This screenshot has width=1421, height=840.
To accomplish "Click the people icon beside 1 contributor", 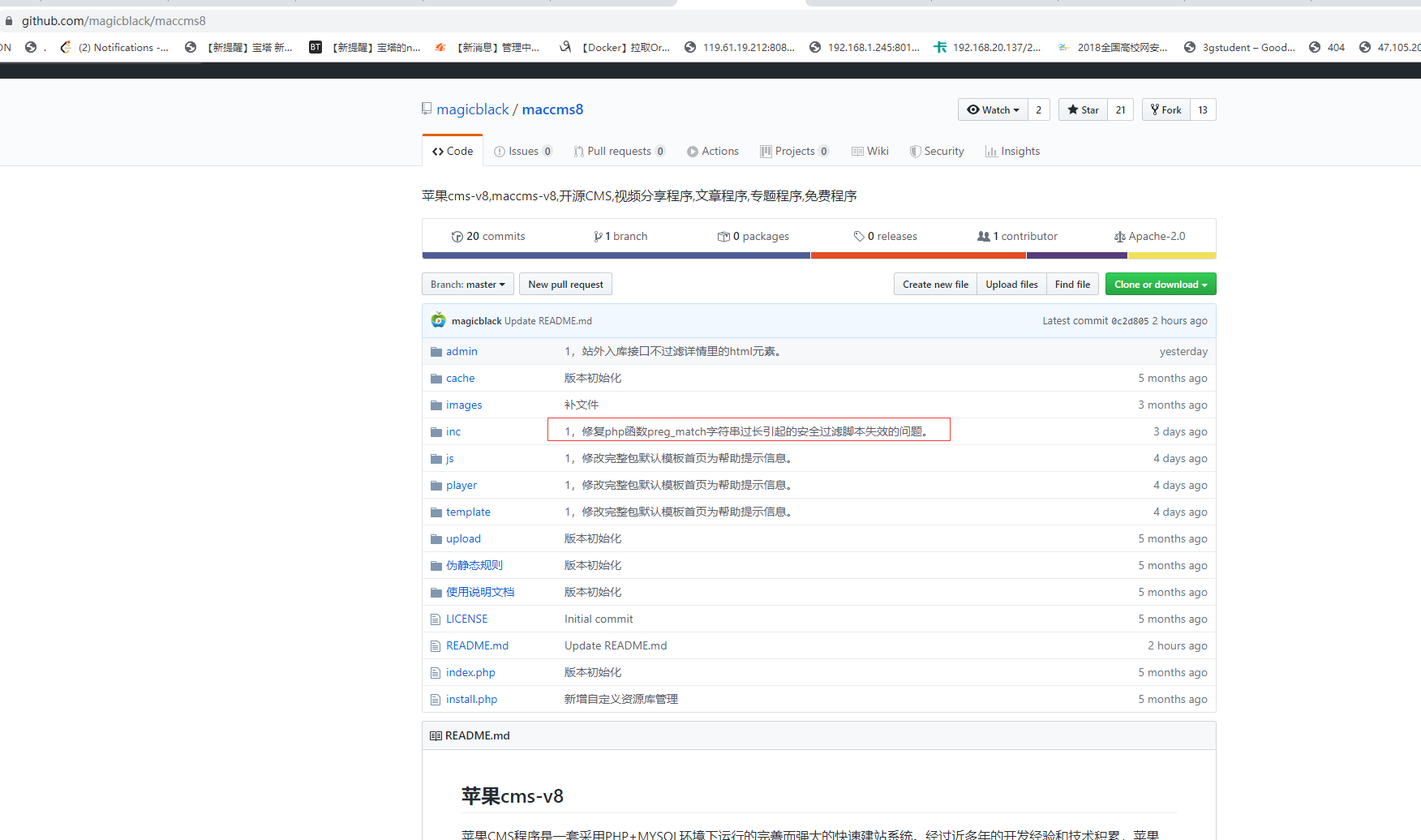I will 984,237.
